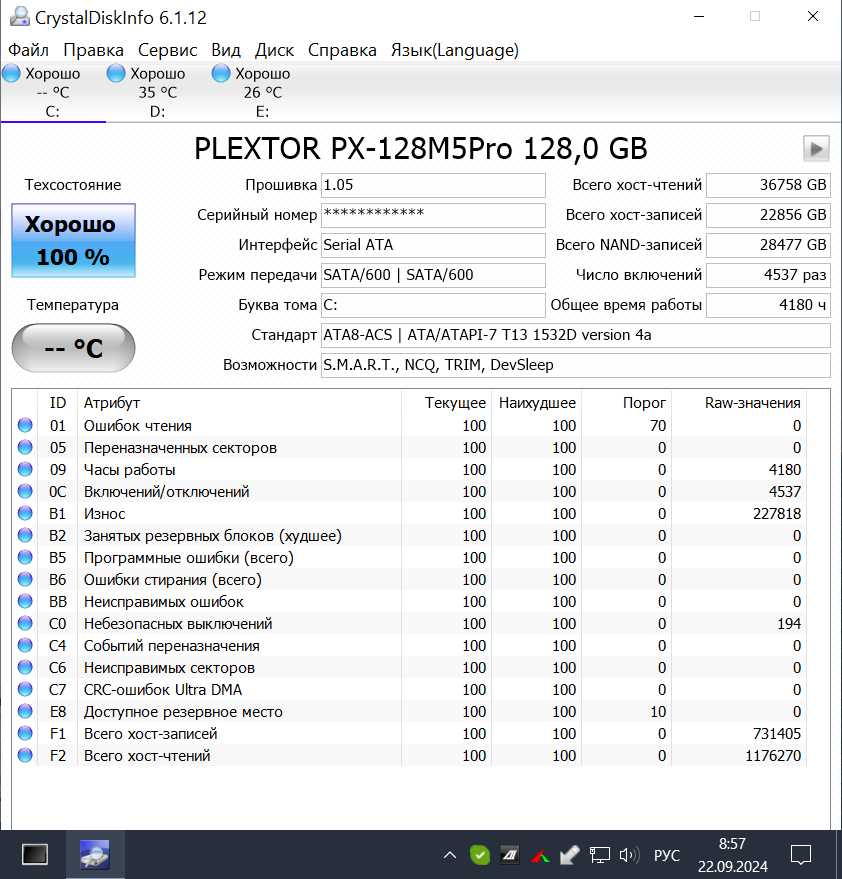Click the 36758 GB host reads value
The height and width of the screenshot is (879, 842).
(x=768, y=185)
